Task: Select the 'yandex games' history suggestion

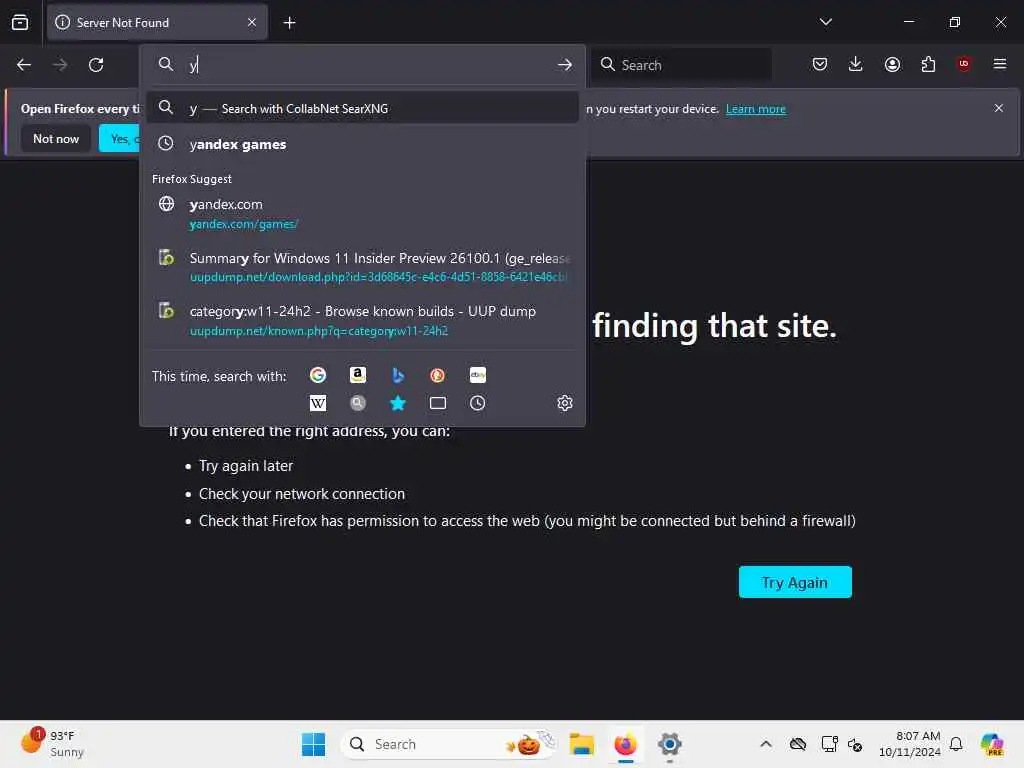Action: coord(362,144)
